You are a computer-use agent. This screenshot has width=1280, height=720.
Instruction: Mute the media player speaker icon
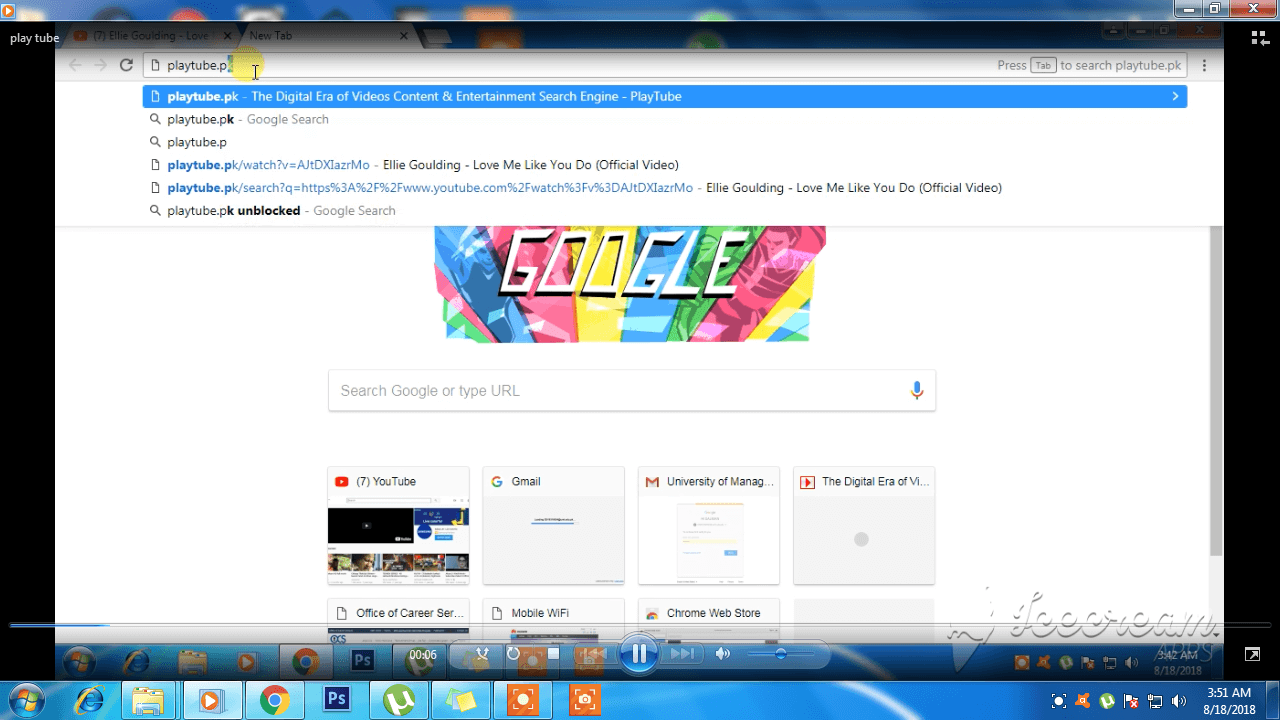tap(723, 654)
